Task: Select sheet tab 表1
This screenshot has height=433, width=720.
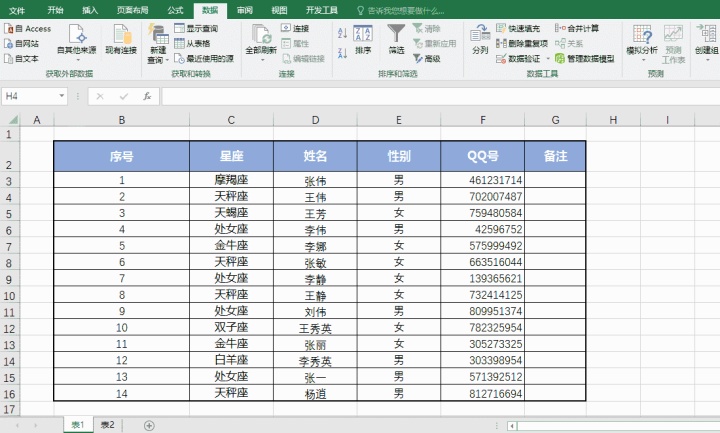Action: point(78,425)
